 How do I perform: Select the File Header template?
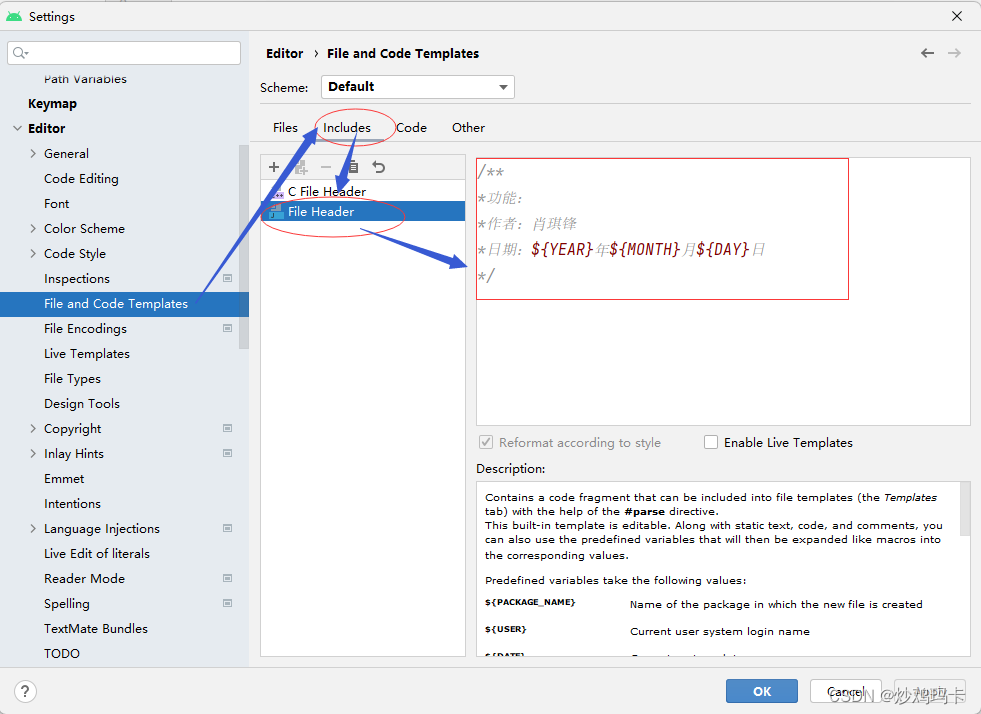coord(363,212)
